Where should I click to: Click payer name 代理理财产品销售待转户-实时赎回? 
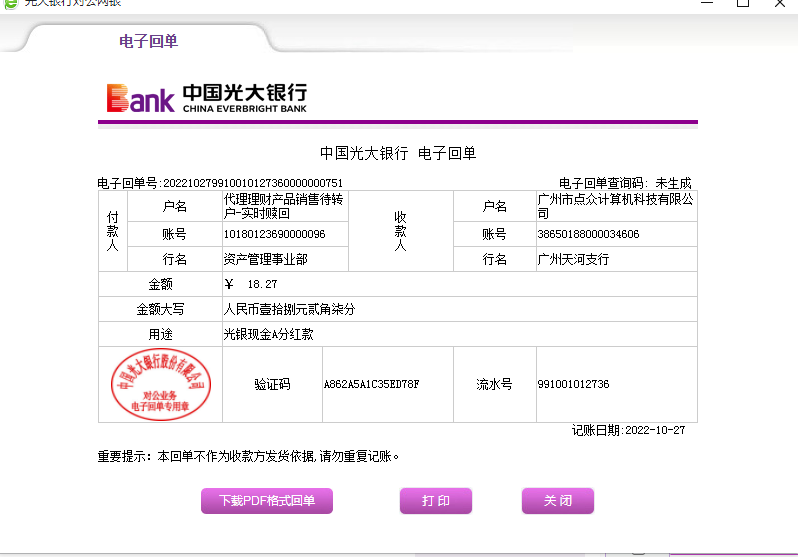pyautogui.click(x=283, y=206)
